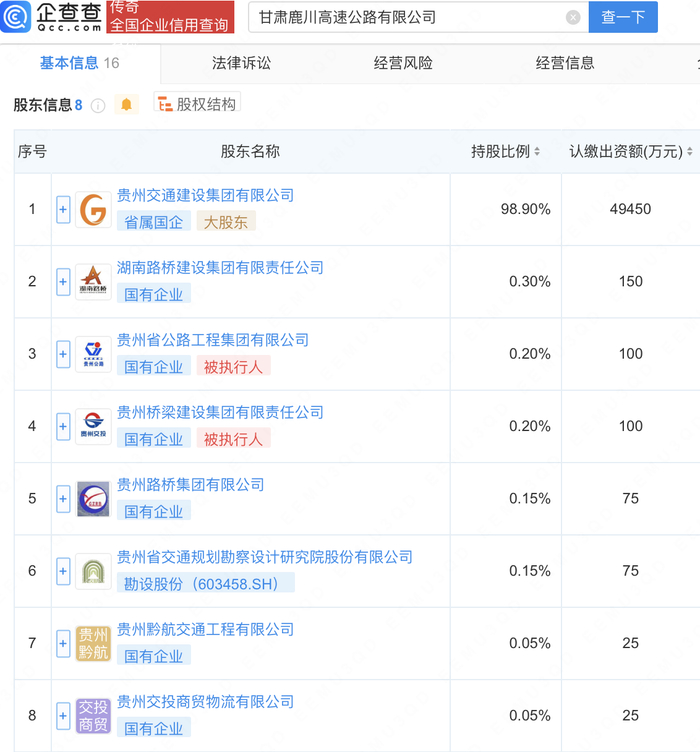Screen dimensions: 700x752
Task: Click 国有企业 tag under 贵州黔航交通工程
Action: (x=154, y=657)
